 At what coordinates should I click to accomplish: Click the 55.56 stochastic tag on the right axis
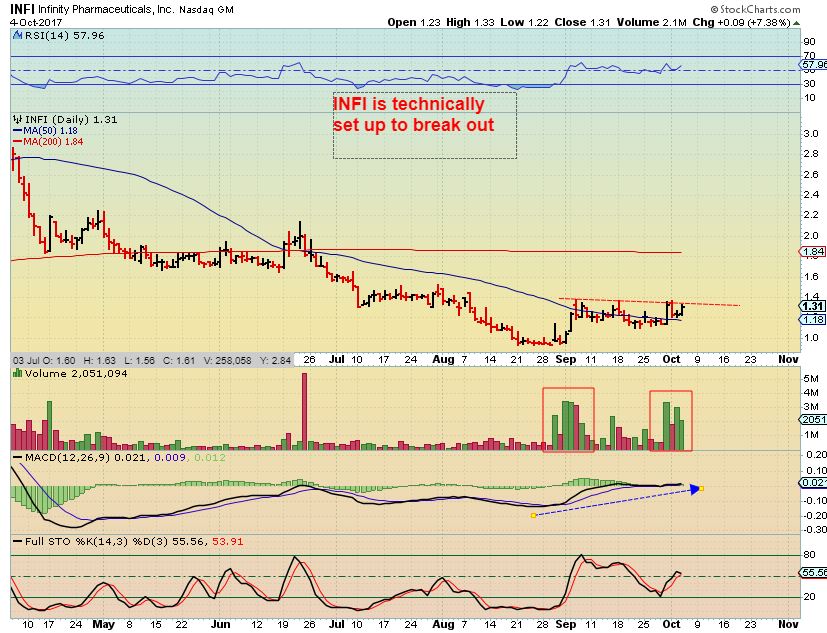click(813, 572)
